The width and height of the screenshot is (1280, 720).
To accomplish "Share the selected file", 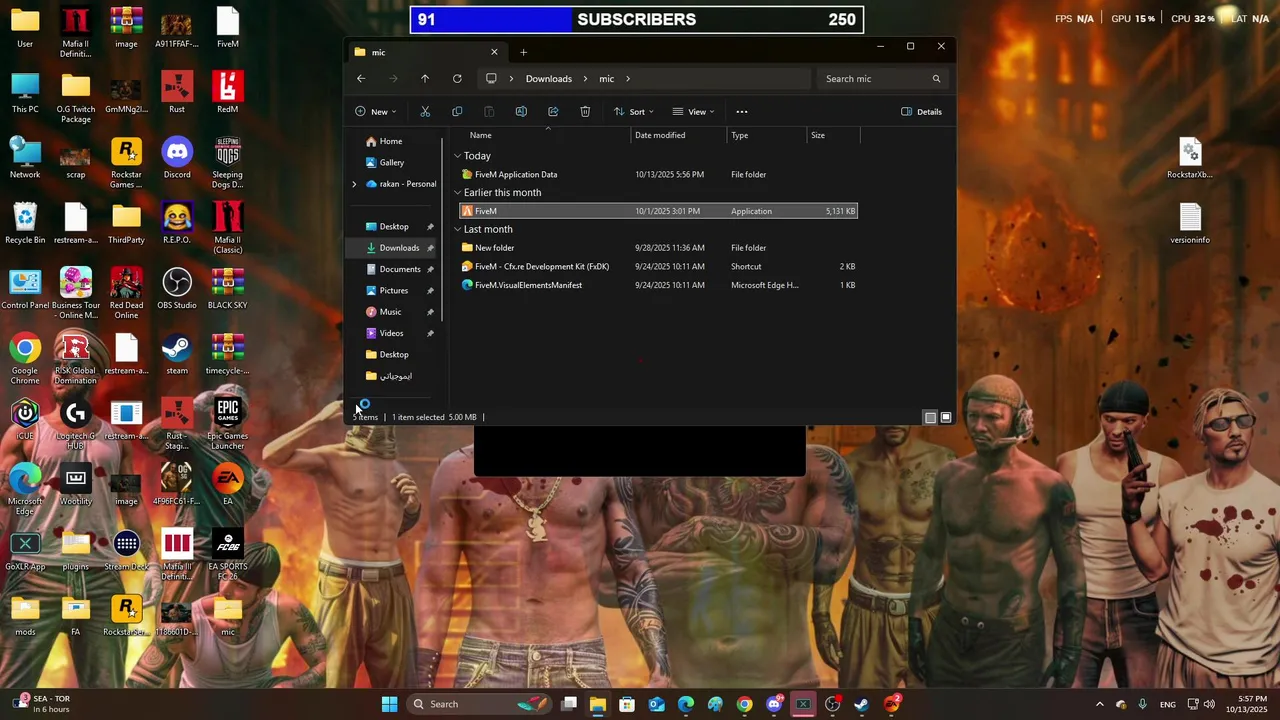I will (553, 112).
